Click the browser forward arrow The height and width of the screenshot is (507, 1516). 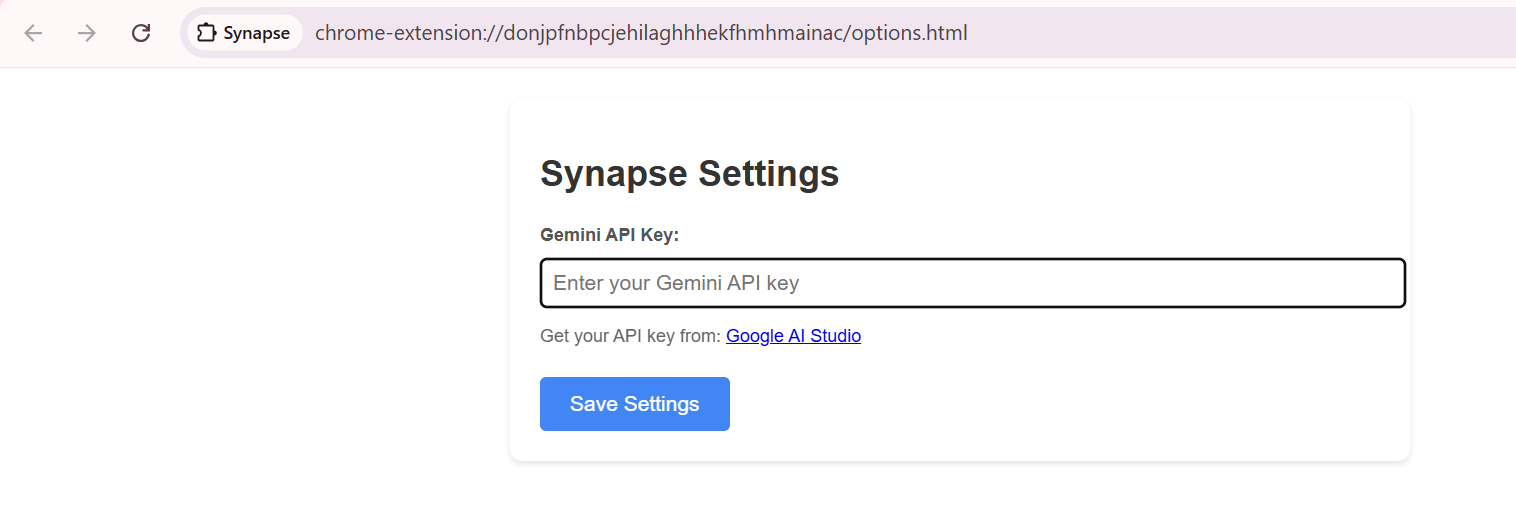pyautogui.click(x=87, y=33)
